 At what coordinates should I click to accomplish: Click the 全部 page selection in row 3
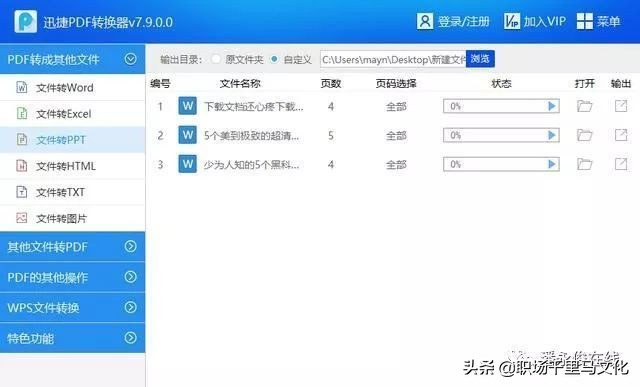click(x=396, y=165)
